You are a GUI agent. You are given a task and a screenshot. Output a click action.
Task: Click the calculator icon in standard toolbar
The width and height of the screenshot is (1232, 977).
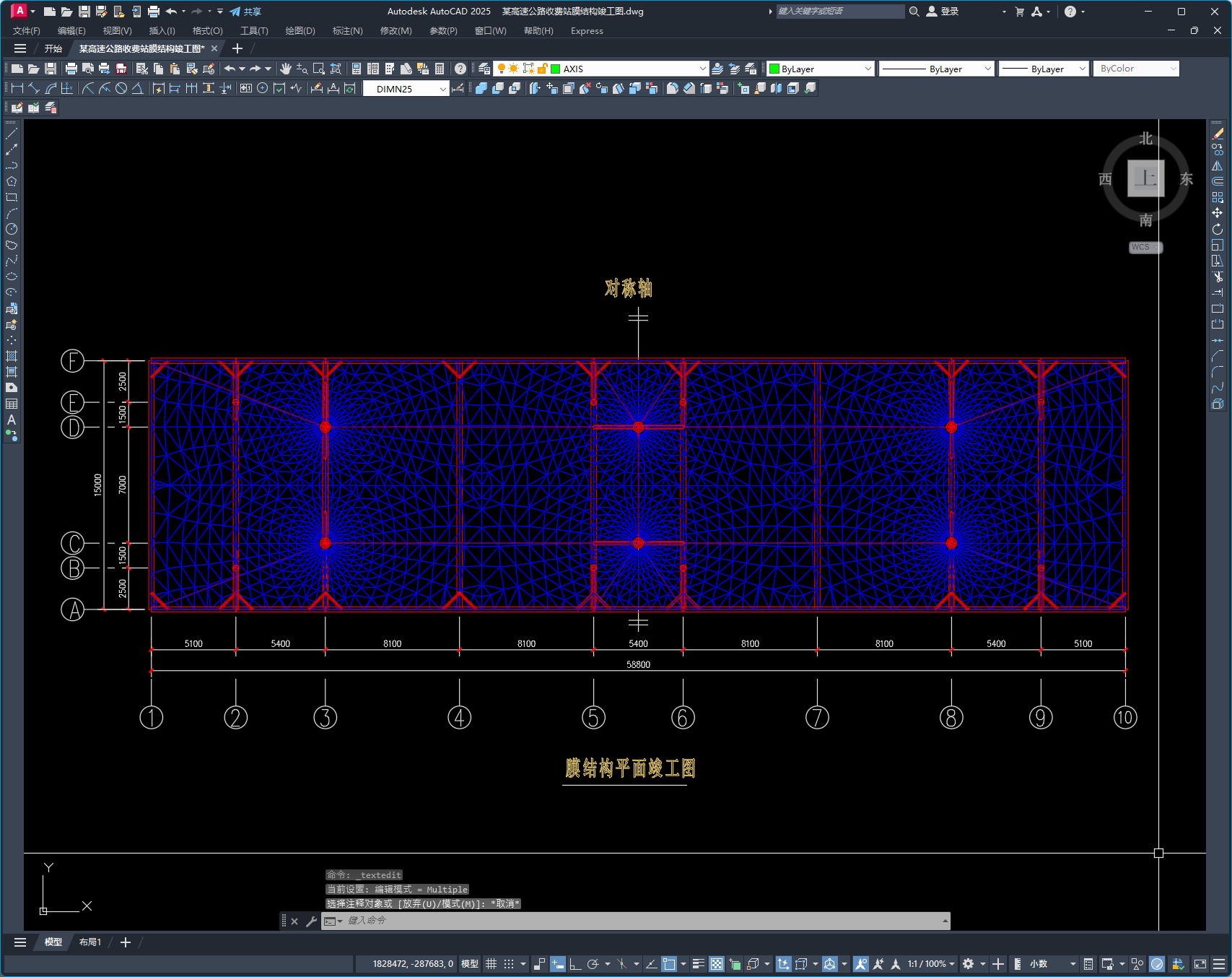pyautogui.click(x=440, y=69)
